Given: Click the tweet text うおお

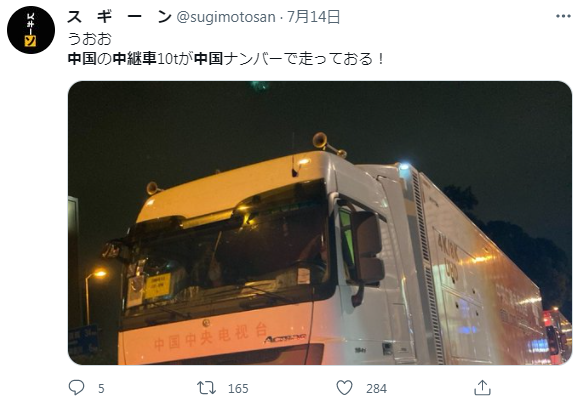Looking at the screenshot, I should (90, 39).
